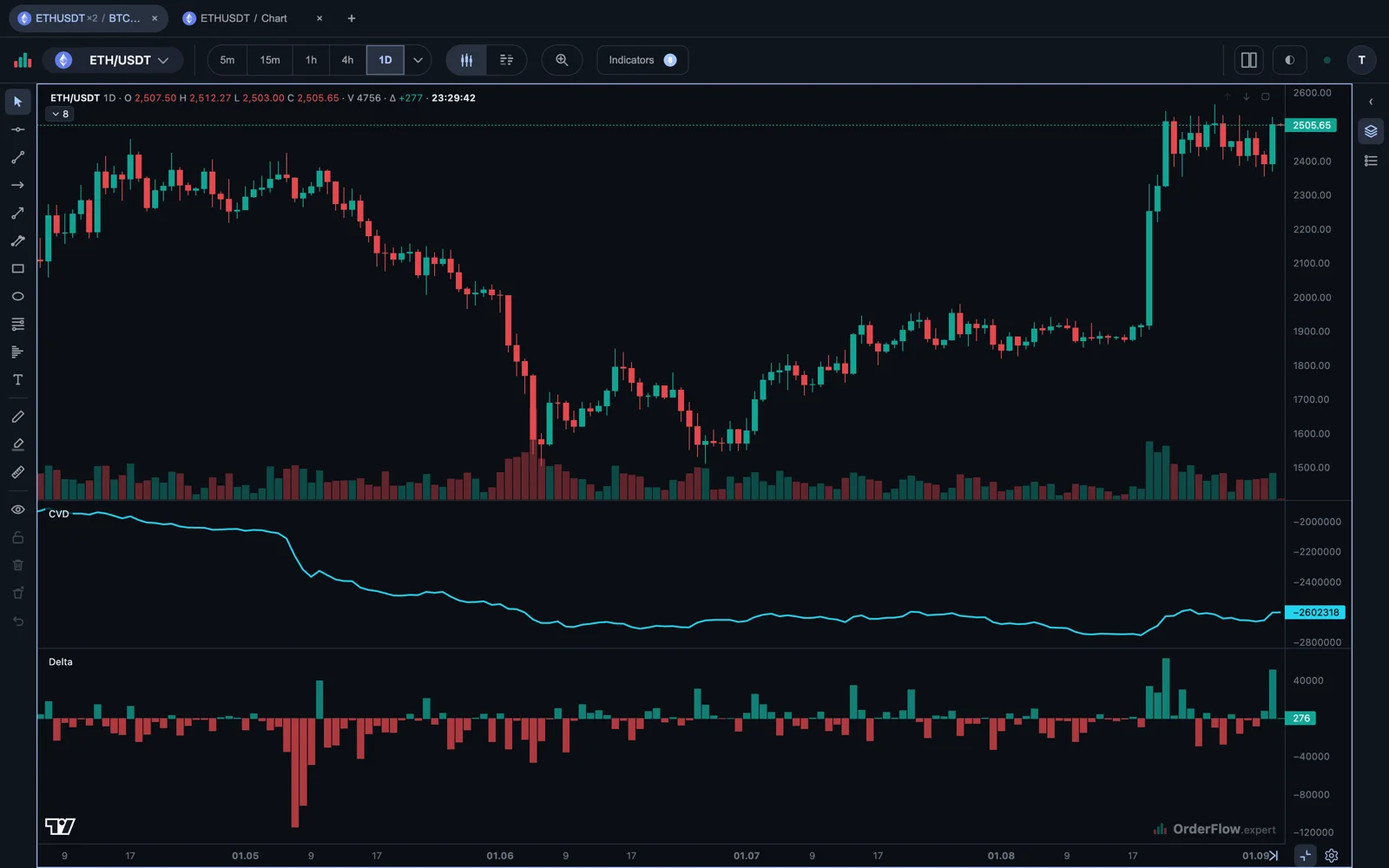
Task: Jump to the latest bar
Action: coord(1274,856)
